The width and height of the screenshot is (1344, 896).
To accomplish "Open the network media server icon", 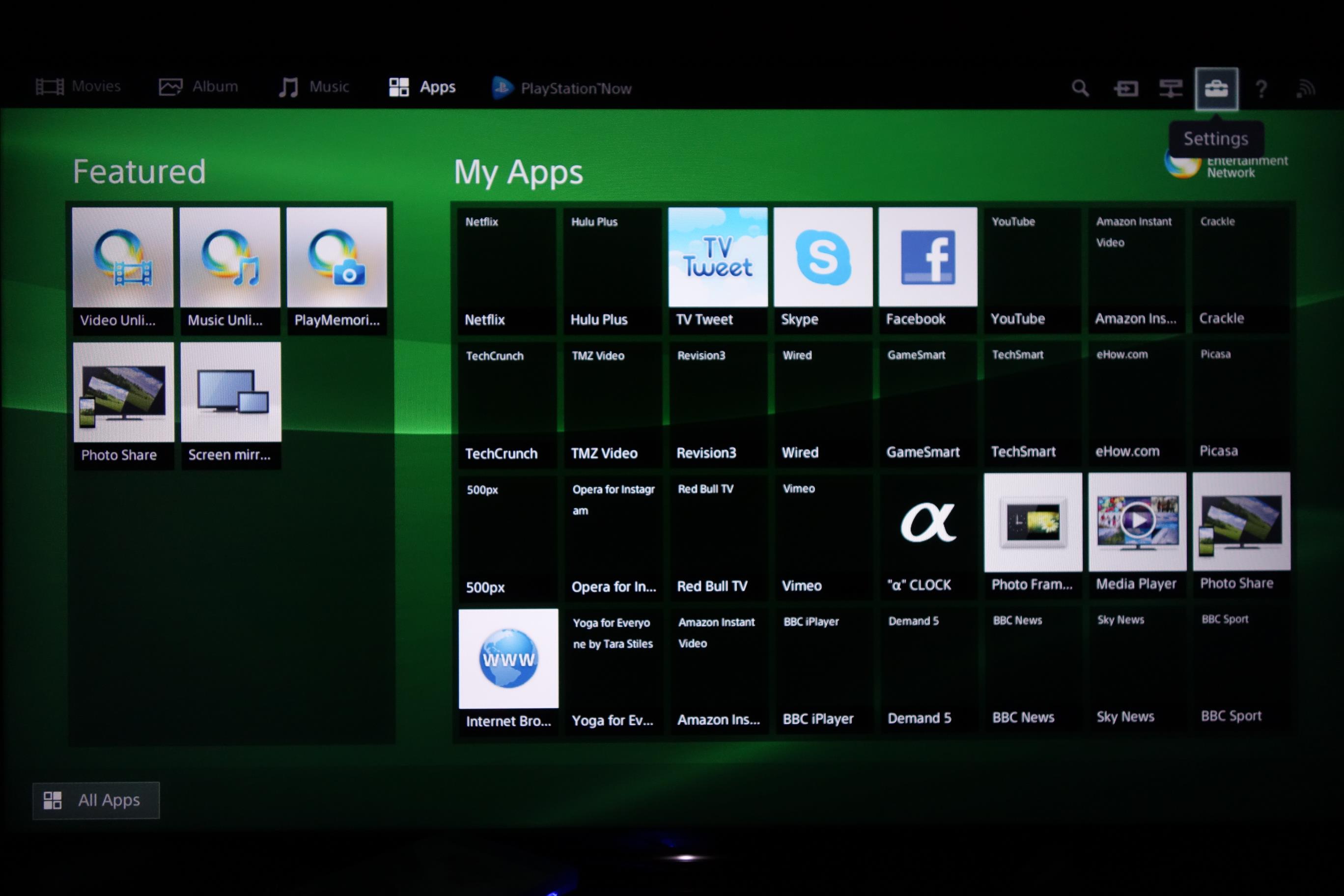I will tap(1170, 88).
